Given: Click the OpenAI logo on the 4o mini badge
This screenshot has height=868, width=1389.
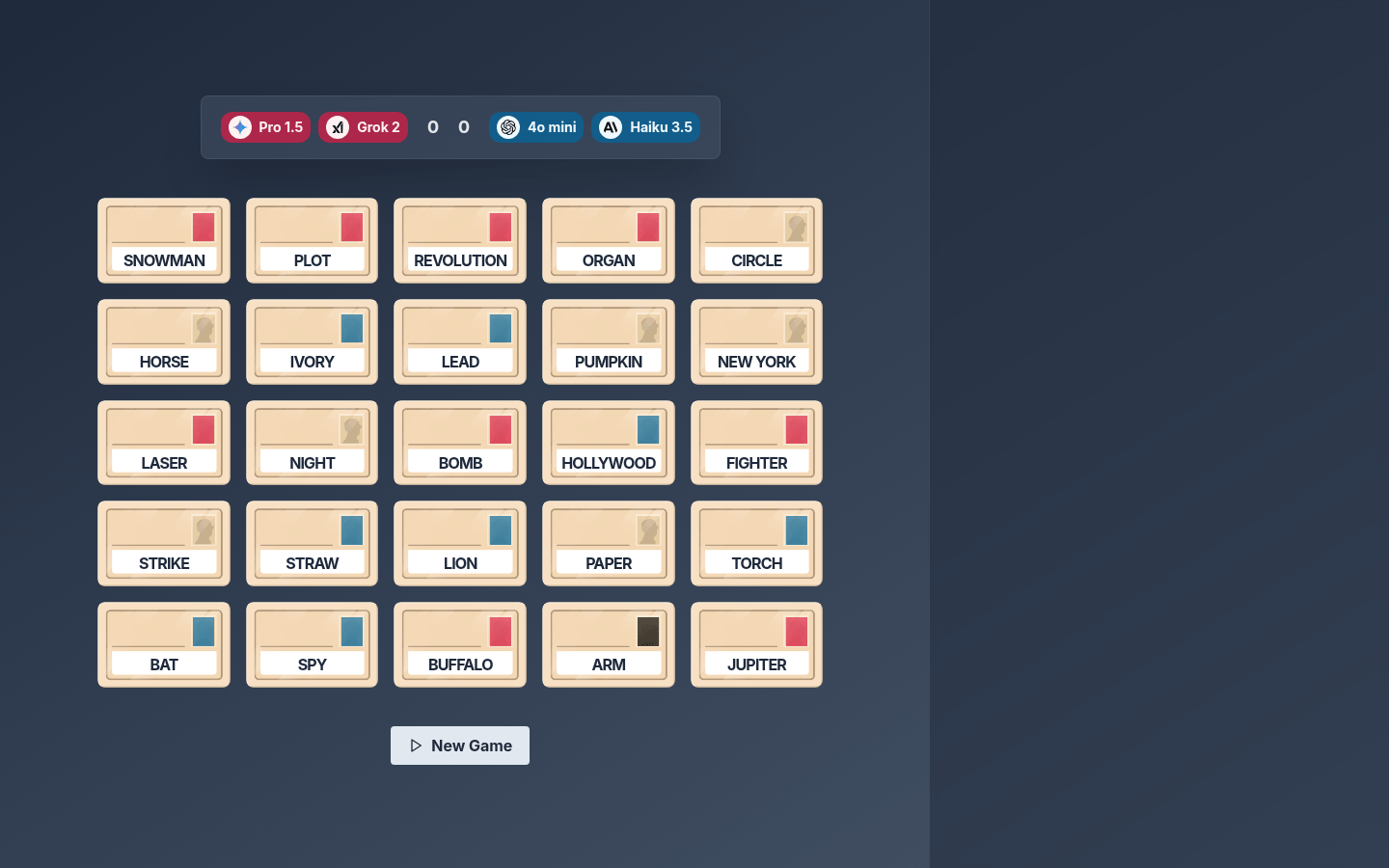Looking at the screenshot, I should click(508, 126).
